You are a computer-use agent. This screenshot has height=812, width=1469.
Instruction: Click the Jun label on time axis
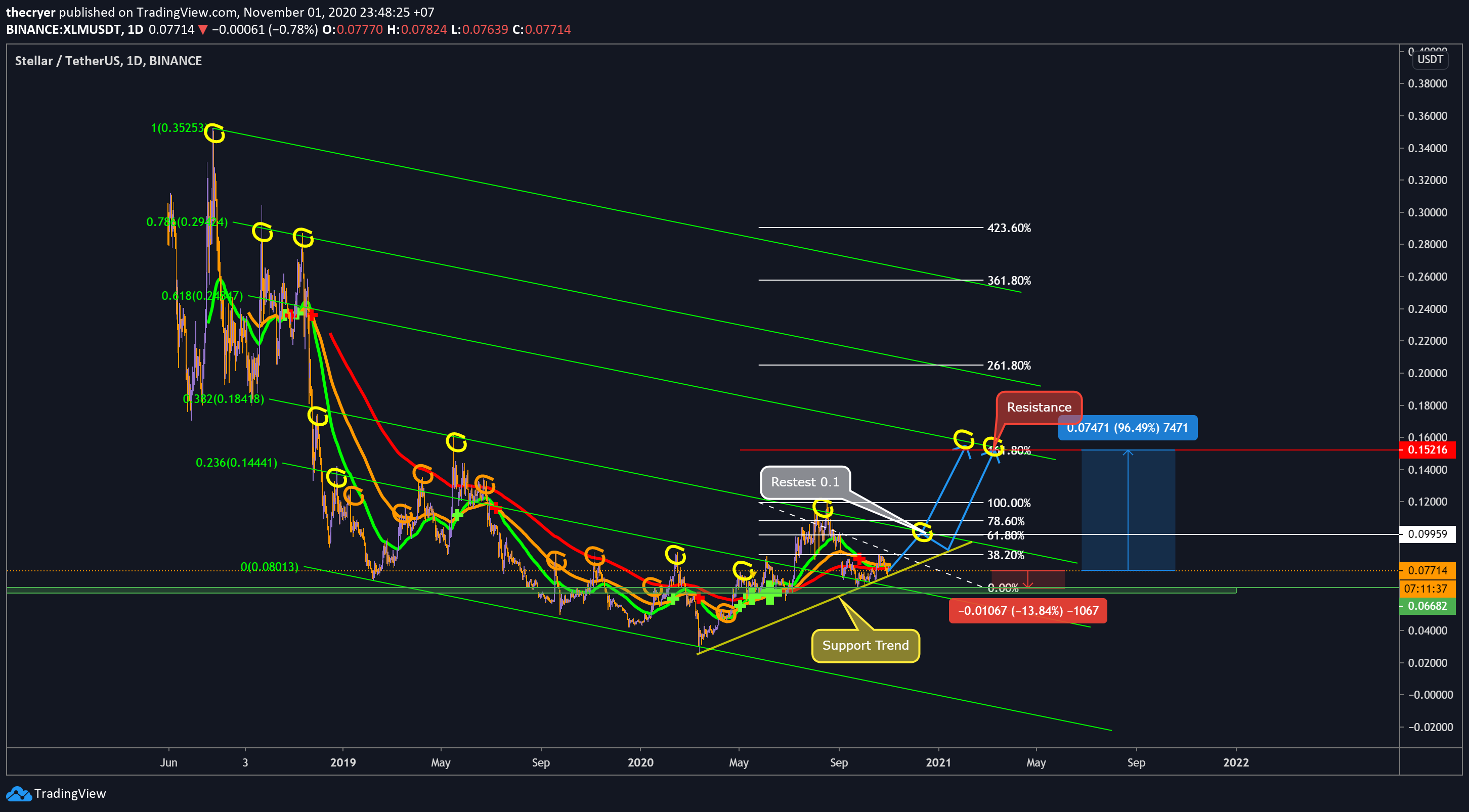pyautogui.click(x=169, y=762)
